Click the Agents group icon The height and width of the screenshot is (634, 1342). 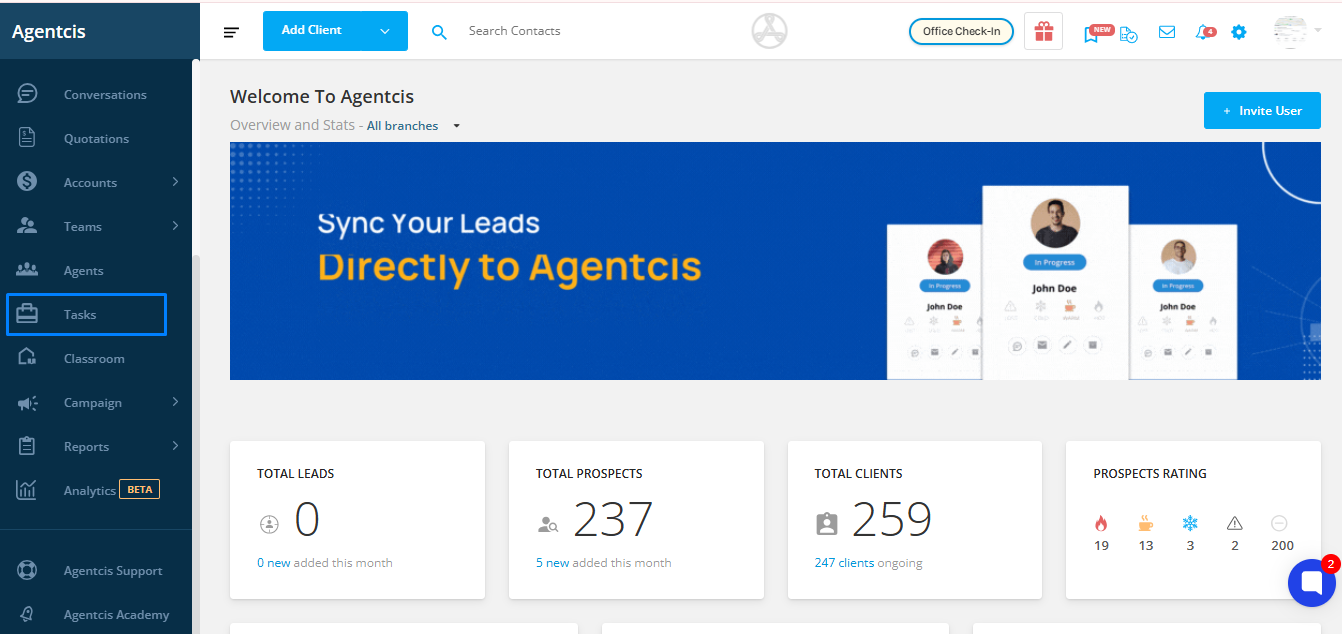[x=27, y=270]
